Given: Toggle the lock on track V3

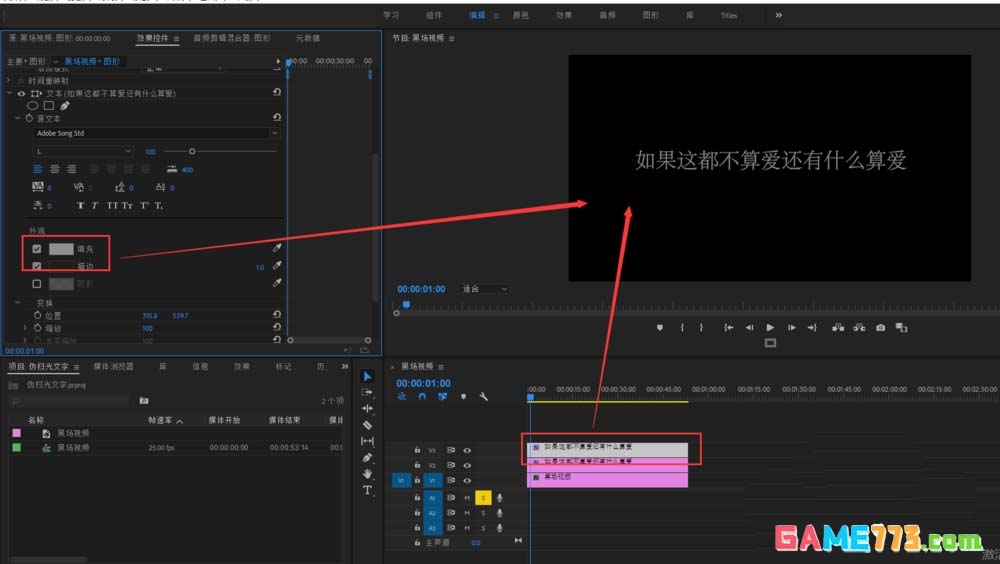Looking at the screenshot, I should [x=417, y=450].
